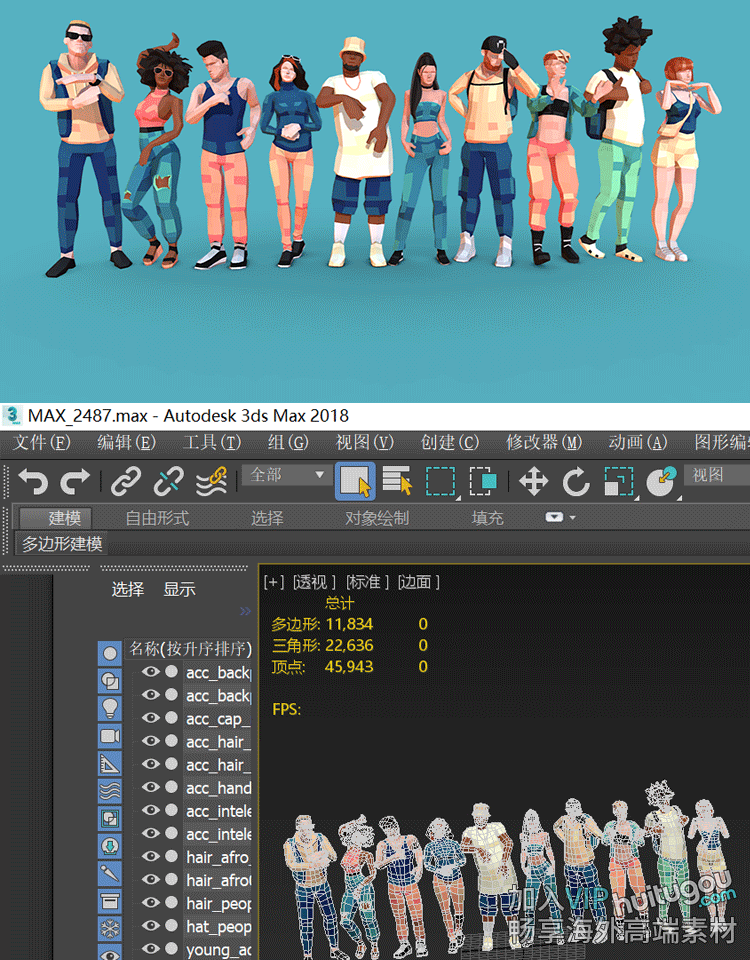Screen dimensions: 750x960
Task: Activate the Select Object tool
Action: pyautogui.click(x=355, y=482)
